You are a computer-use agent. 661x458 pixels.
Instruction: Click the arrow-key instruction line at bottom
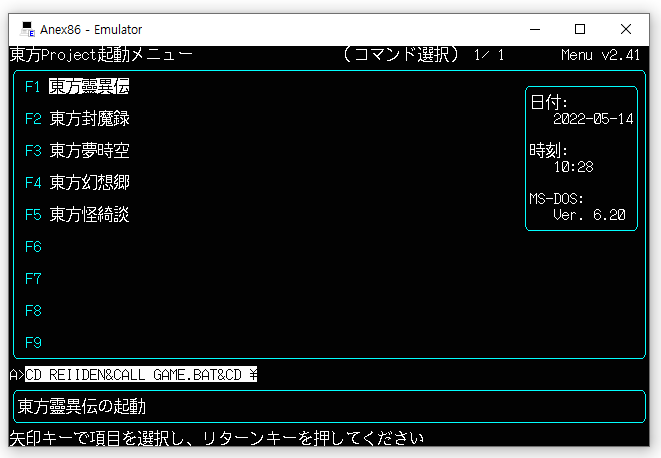coord(217,438)
